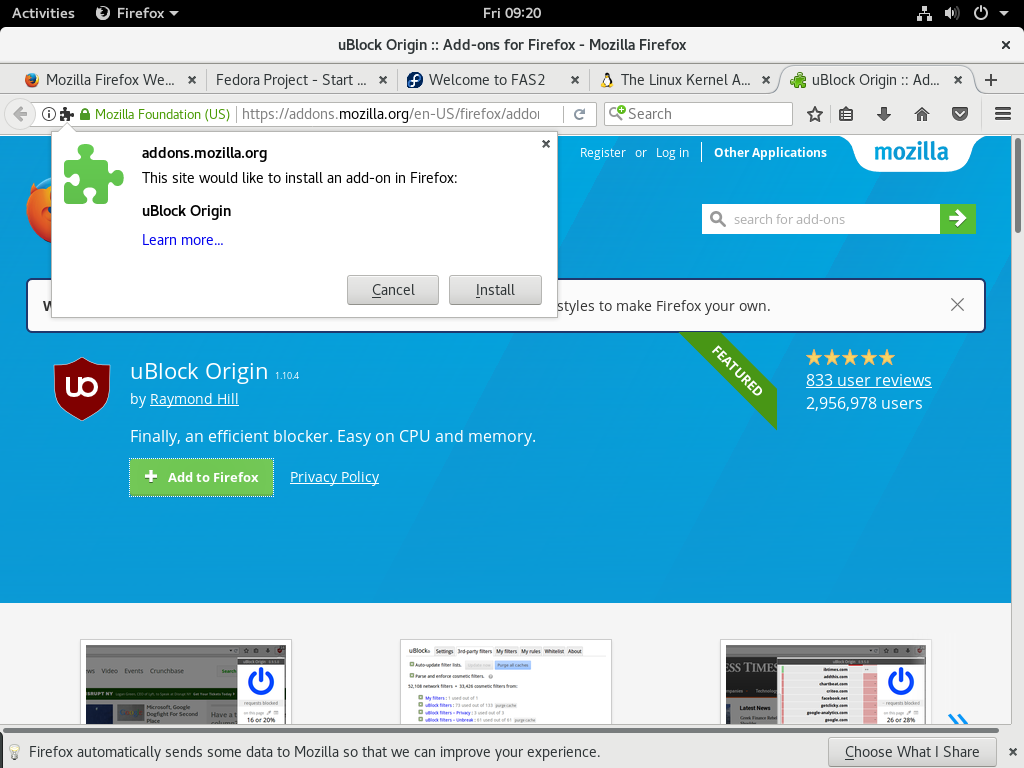This screenshot has height=768, width=1024.
Task: Click the green padlock security icon
Action: click(85, 114)
